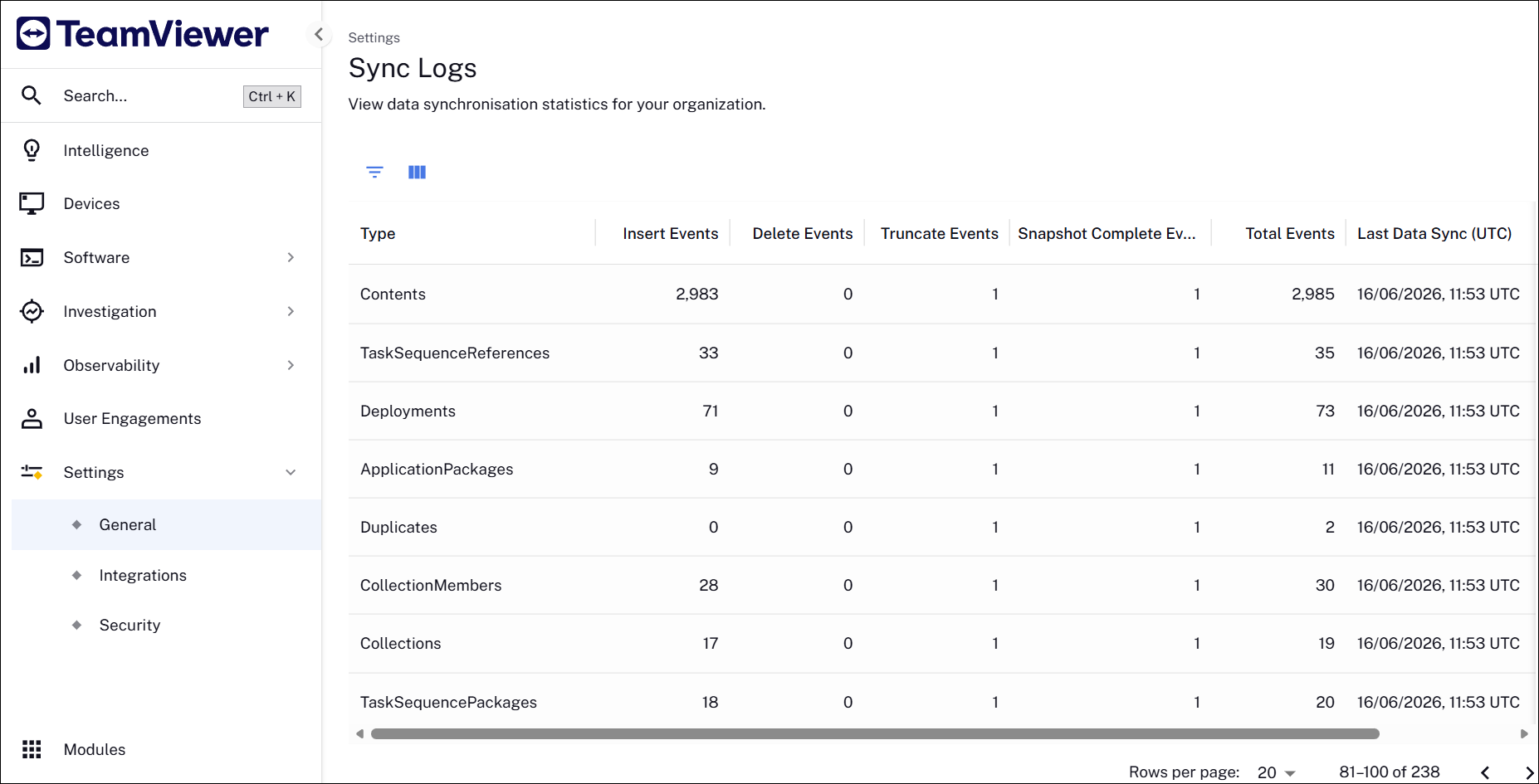Select the Duplicates row

[x=940, y=527]
